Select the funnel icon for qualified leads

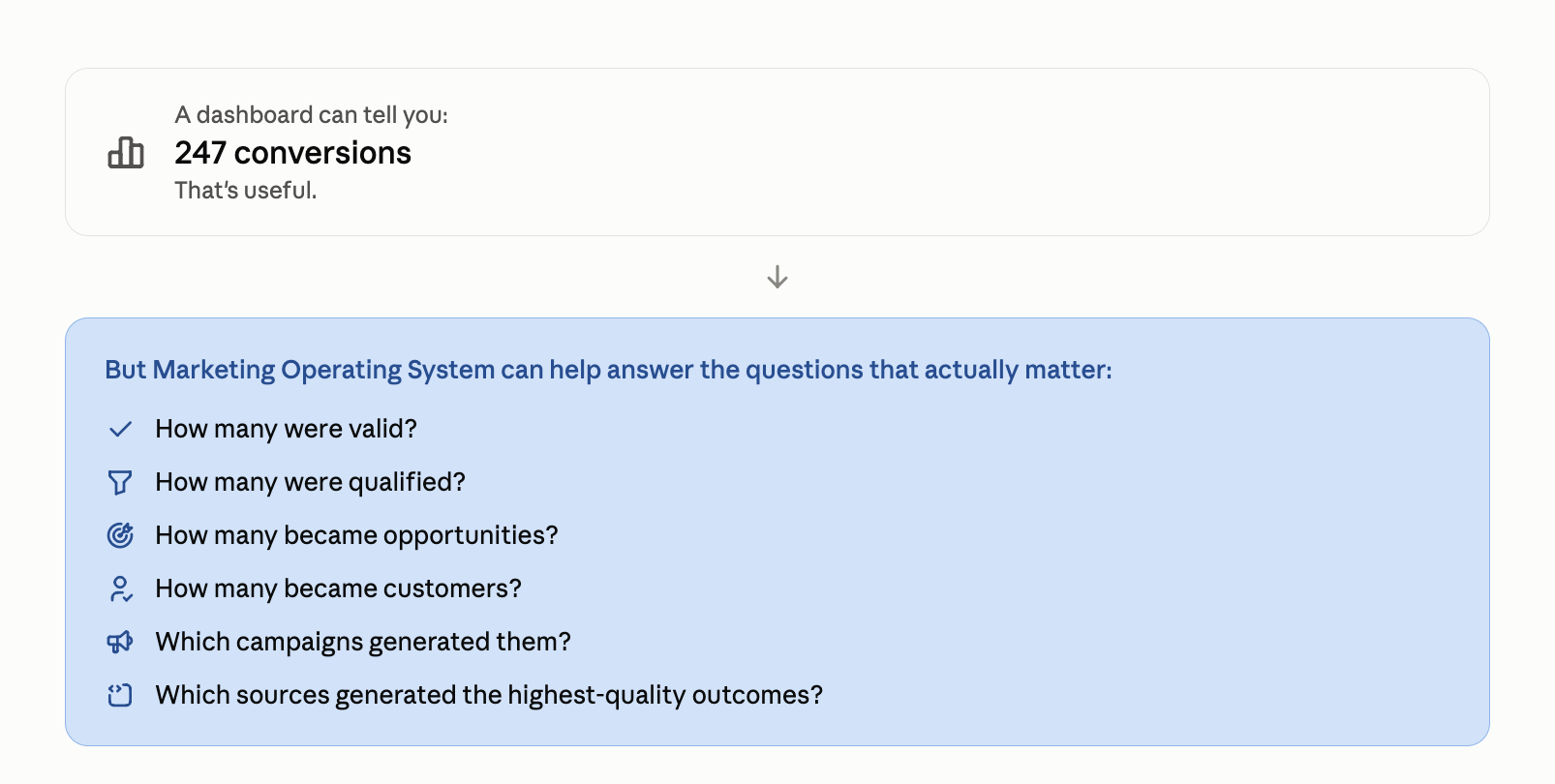click(120, 482)
